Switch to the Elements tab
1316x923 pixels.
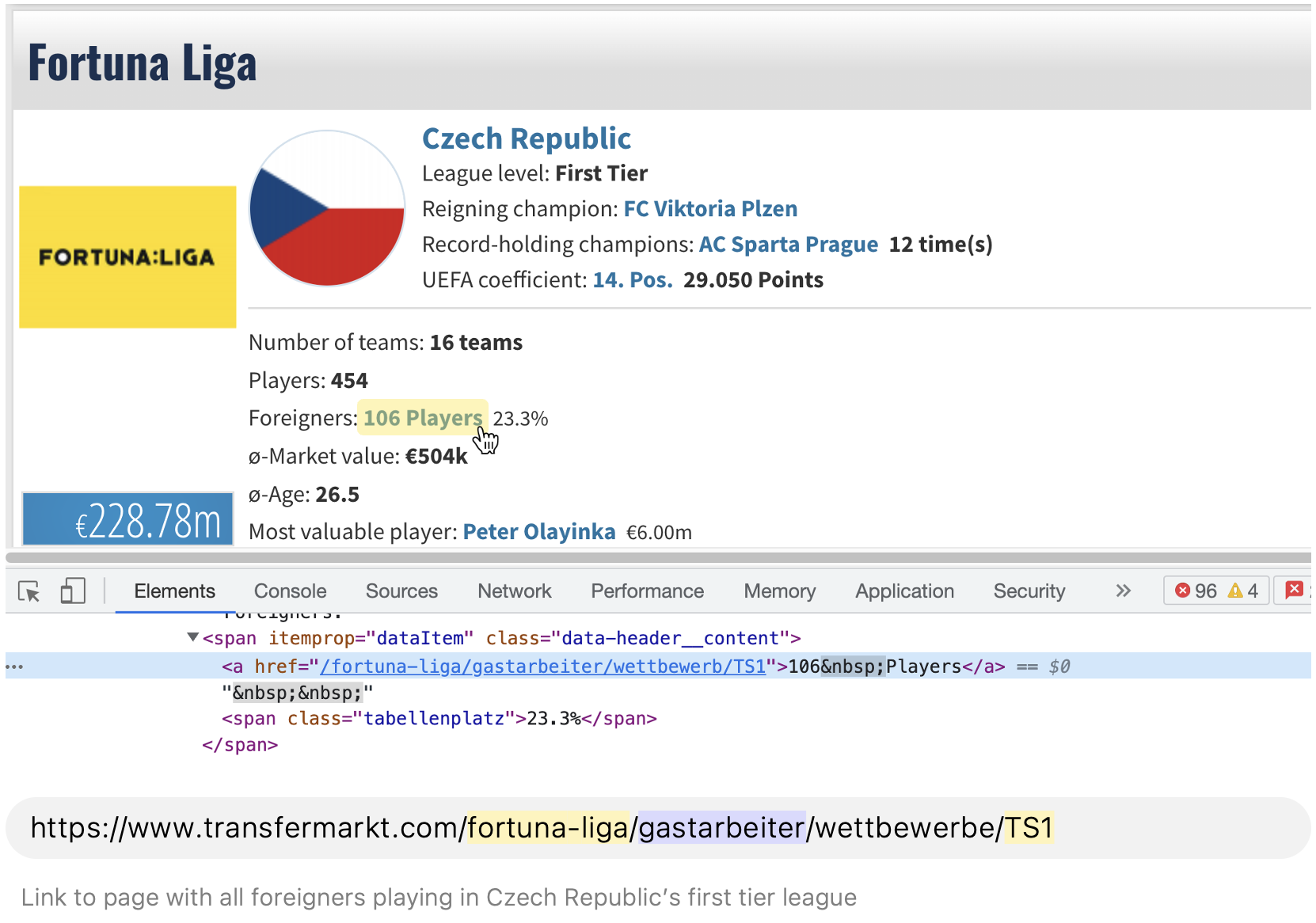coord(174,591)
